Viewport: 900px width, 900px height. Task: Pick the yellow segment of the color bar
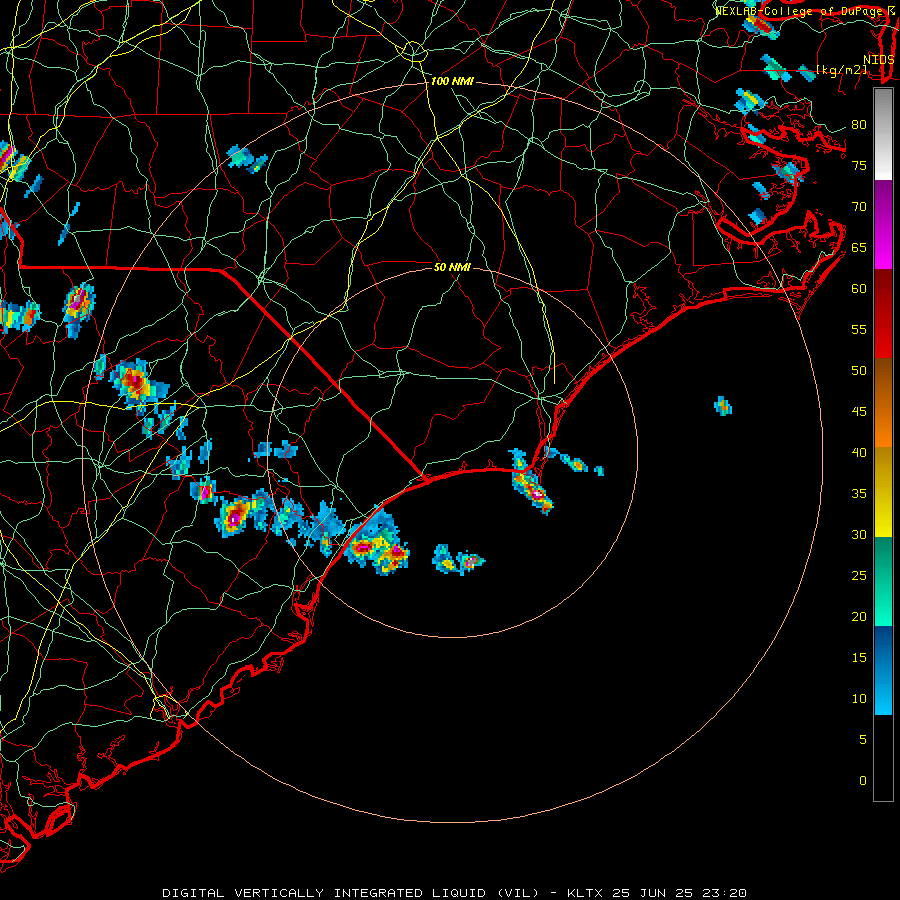[883, 492]
